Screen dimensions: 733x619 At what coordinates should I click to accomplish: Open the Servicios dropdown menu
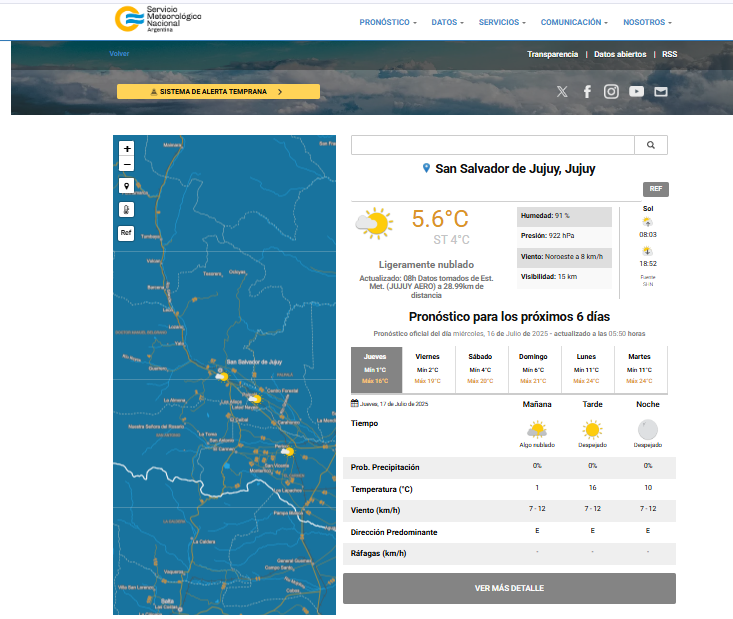pyautogui.click(x=503, y=22)
